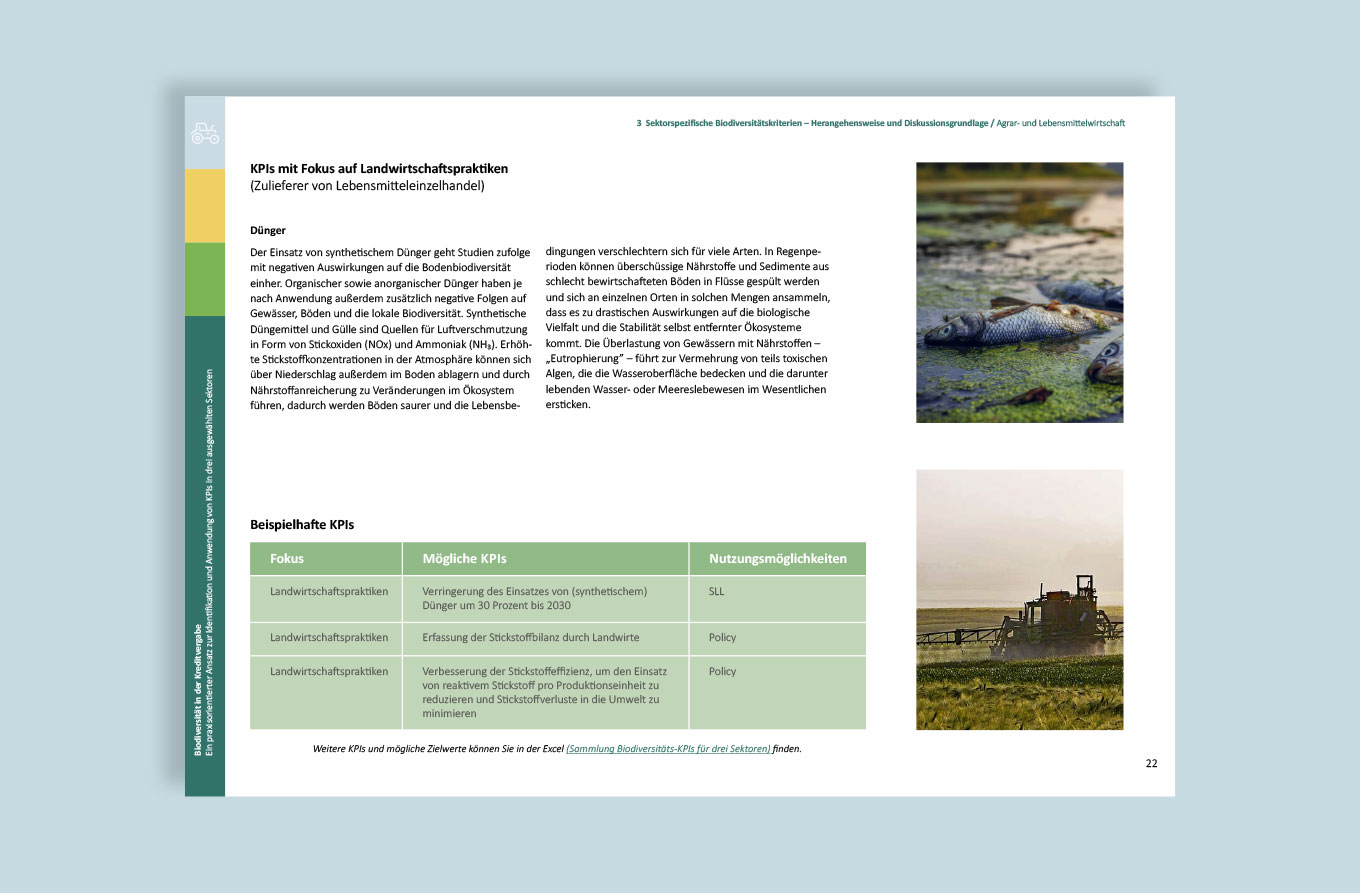Select the dead fish photograph
This screenshot has height=893, width=1360.
click(1019, 293)
